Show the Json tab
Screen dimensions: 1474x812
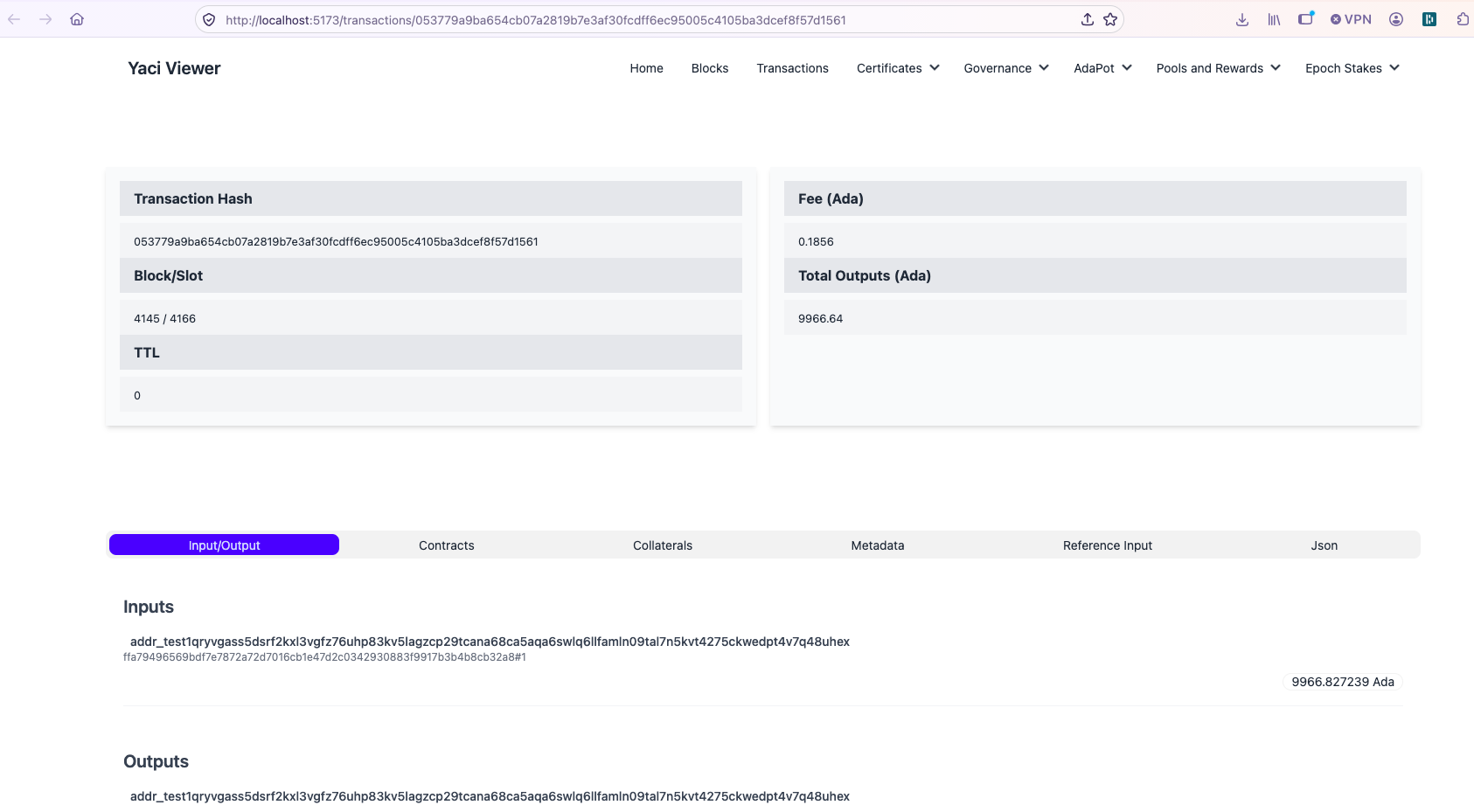coord(1324,545)
